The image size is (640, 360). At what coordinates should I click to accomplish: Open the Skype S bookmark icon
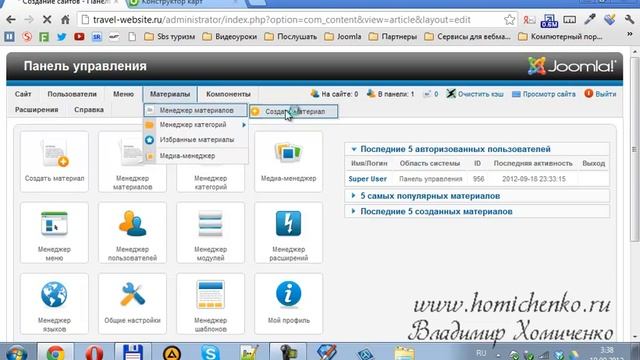27,37
